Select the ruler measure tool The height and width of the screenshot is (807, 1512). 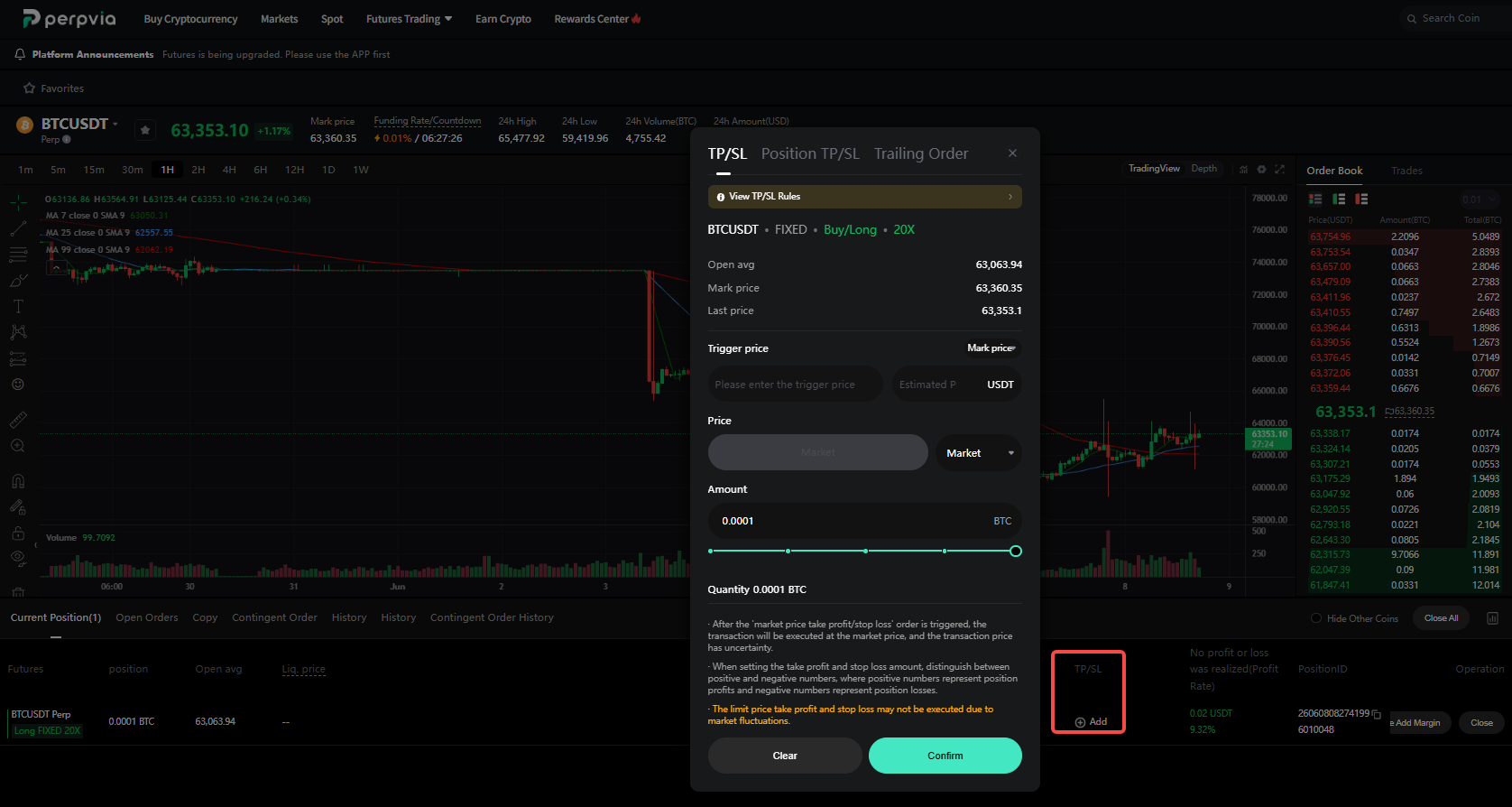tap(18, 420)
